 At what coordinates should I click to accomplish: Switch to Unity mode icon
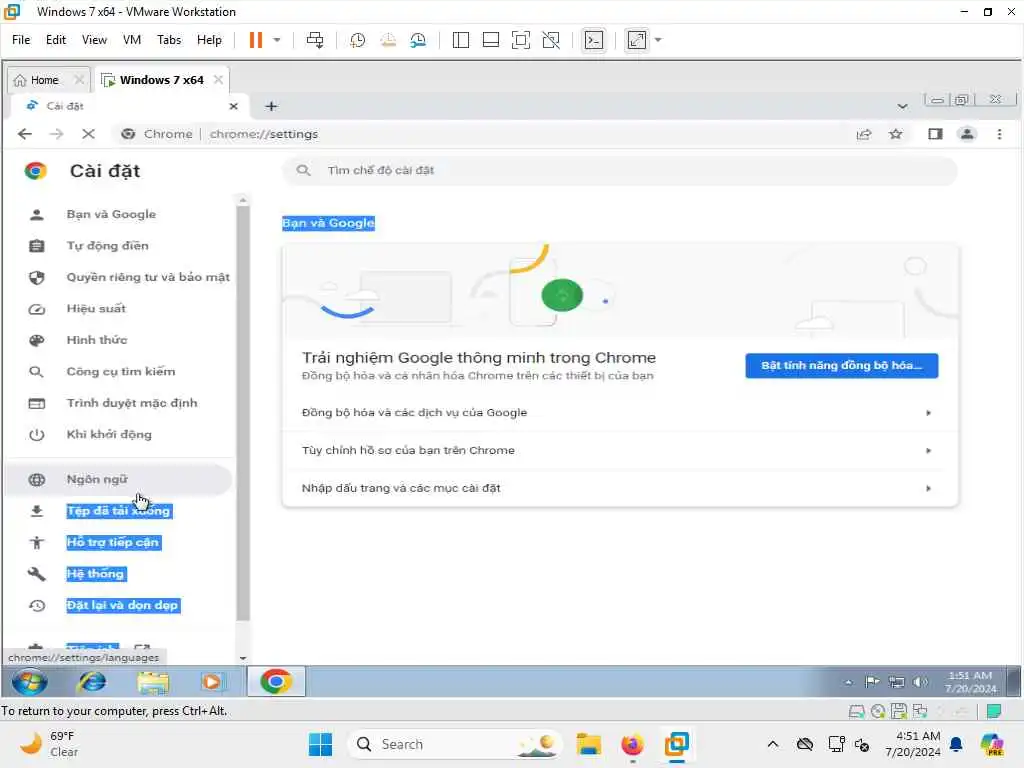click(551, 40)
